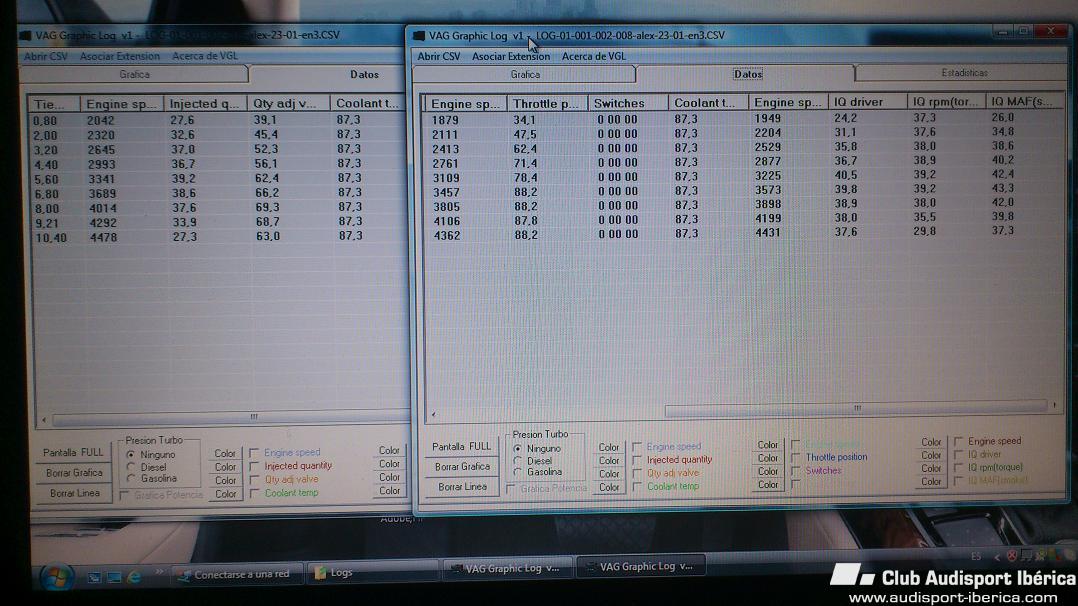
Task: Select the cell showing 4362 in front window
Action: coord(446,235)
